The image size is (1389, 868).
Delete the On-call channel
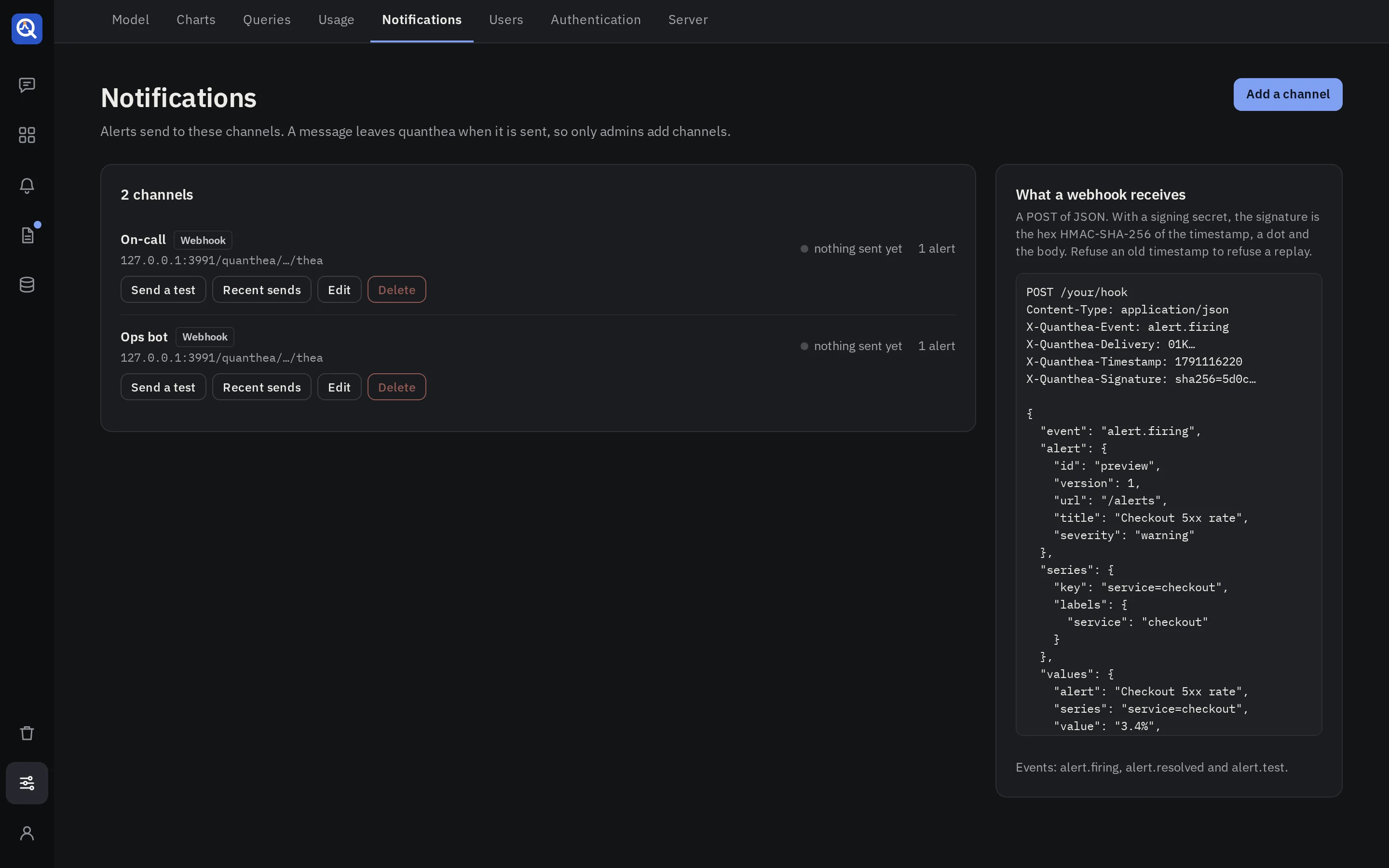[396, 289]
